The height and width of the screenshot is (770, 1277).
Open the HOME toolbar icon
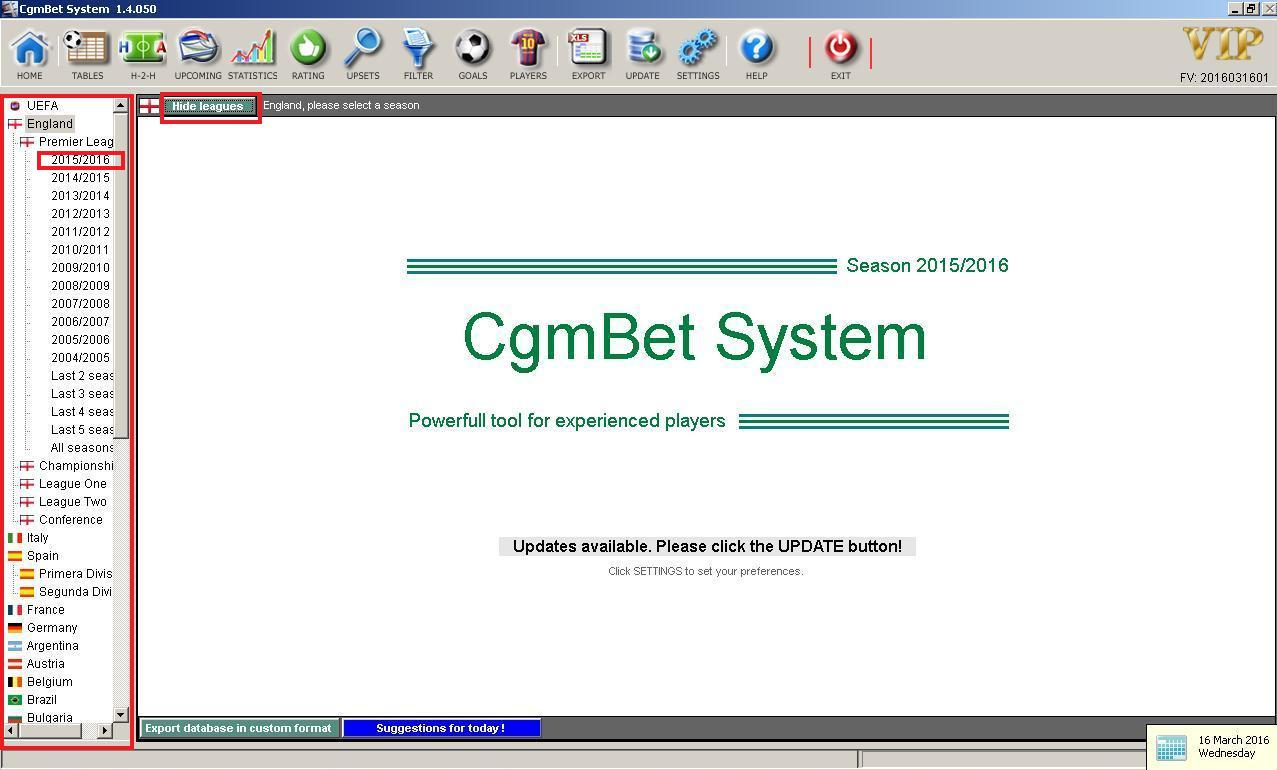pos(30,54)
